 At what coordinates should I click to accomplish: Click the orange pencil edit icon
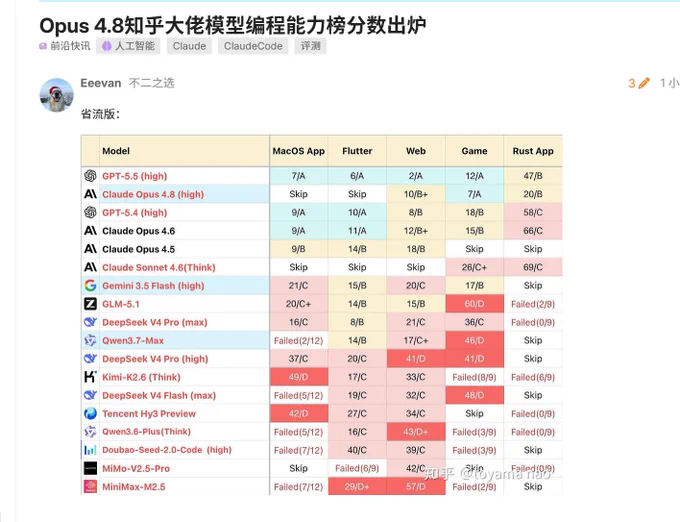pyautogui.click(x=644, y=83)
